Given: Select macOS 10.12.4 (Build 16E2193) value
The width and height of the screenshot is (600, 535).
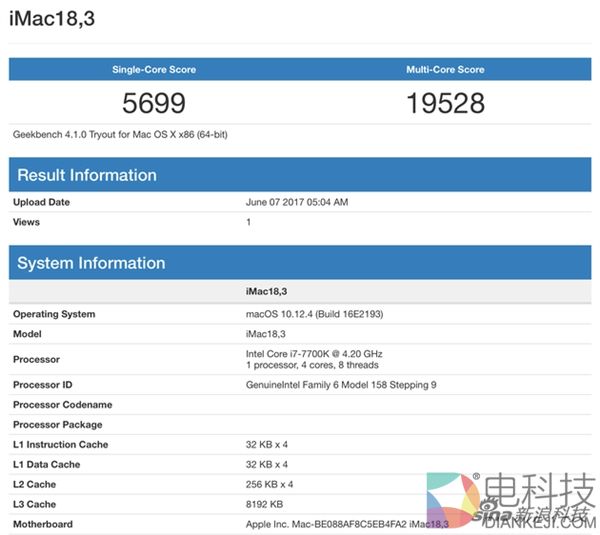Looking at the screenshot, I should [x=314, y=314].
